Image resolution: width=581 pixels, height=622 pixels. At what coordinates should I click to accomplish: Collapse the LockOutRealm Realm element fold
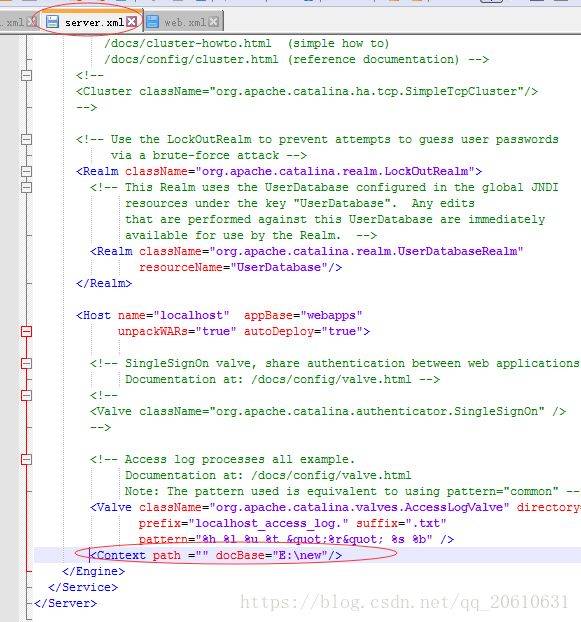[26, 171]
